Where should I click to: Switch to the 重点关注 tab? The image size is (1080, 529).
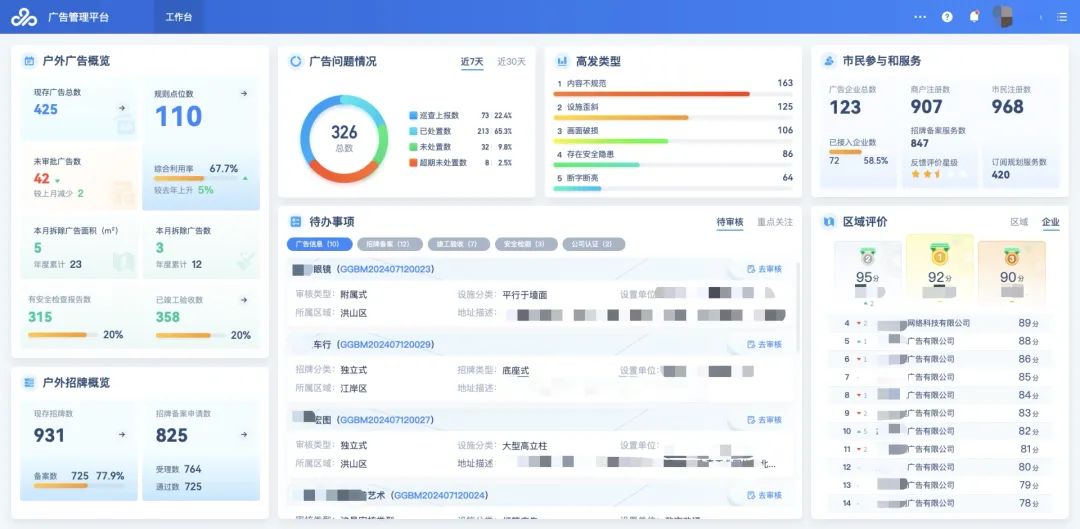(775, 222)
